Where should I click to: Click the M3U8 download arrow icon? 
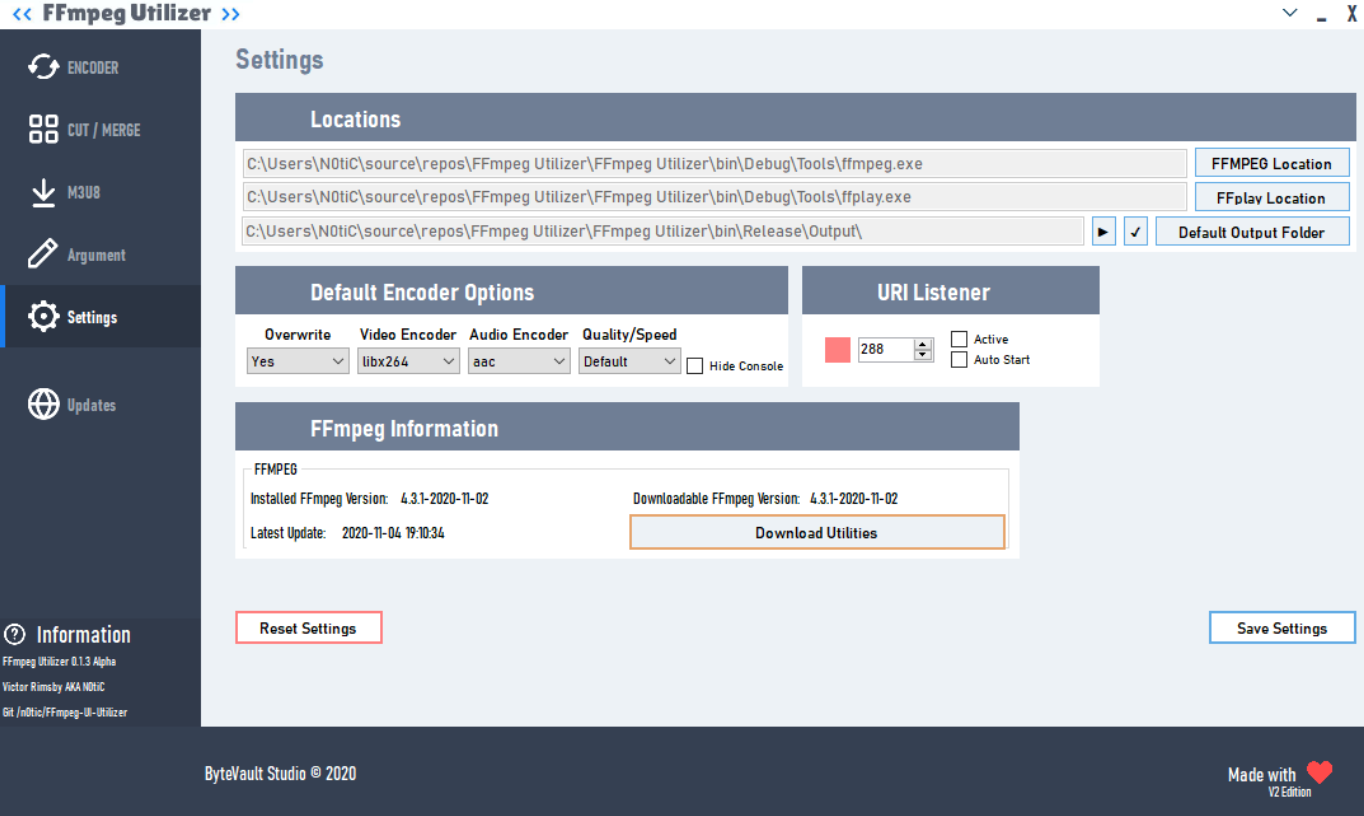(43, 192)
